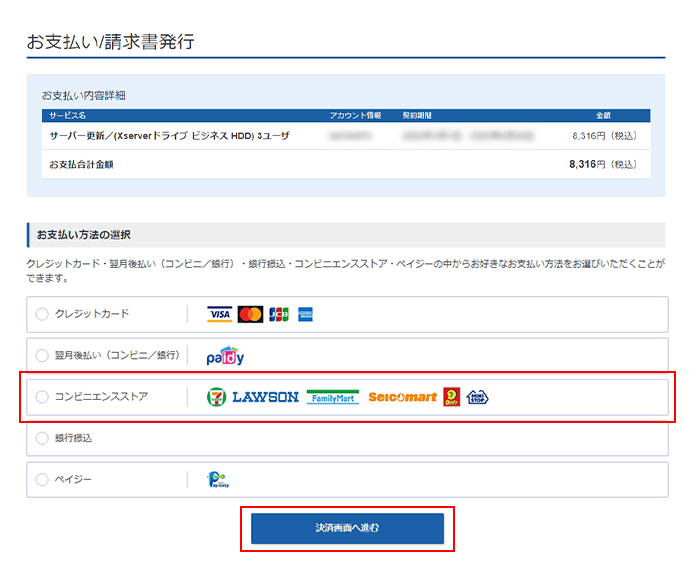
Task: Click the American Express logo
Action: (305, 314)
